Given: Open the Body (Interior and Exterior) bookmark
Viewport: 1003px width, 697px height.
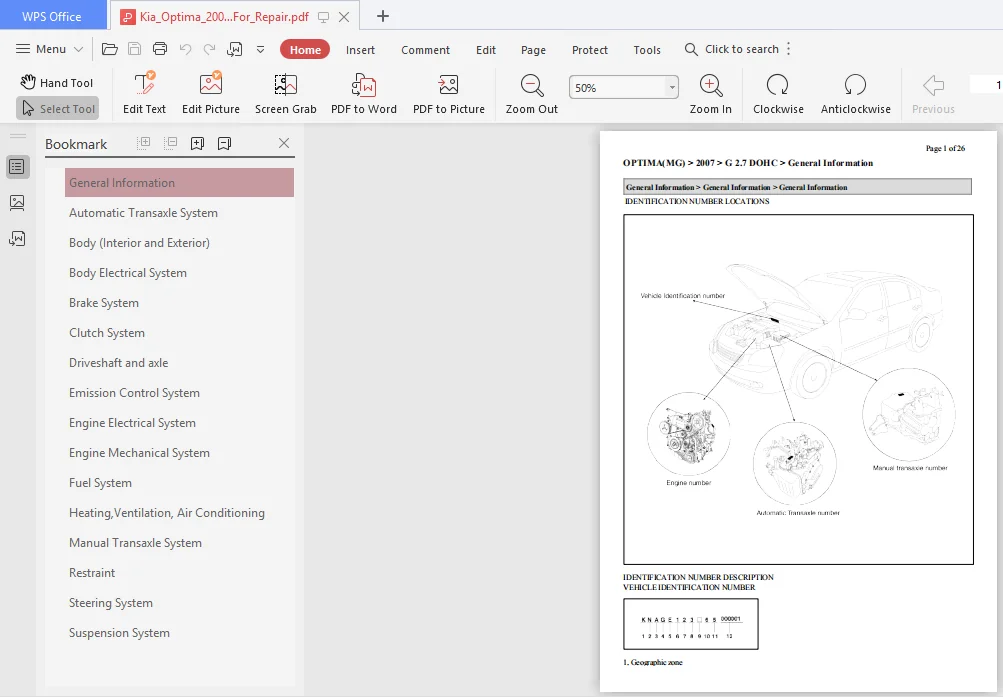Looking at the screenshot, I should pos(139,243).
